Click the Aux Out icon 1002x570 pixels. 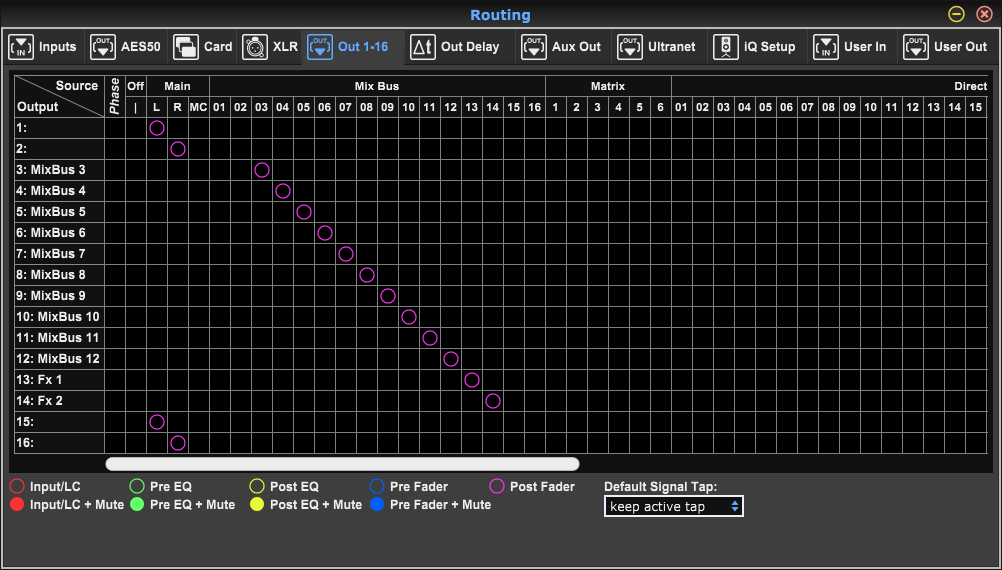coord(534,47)
